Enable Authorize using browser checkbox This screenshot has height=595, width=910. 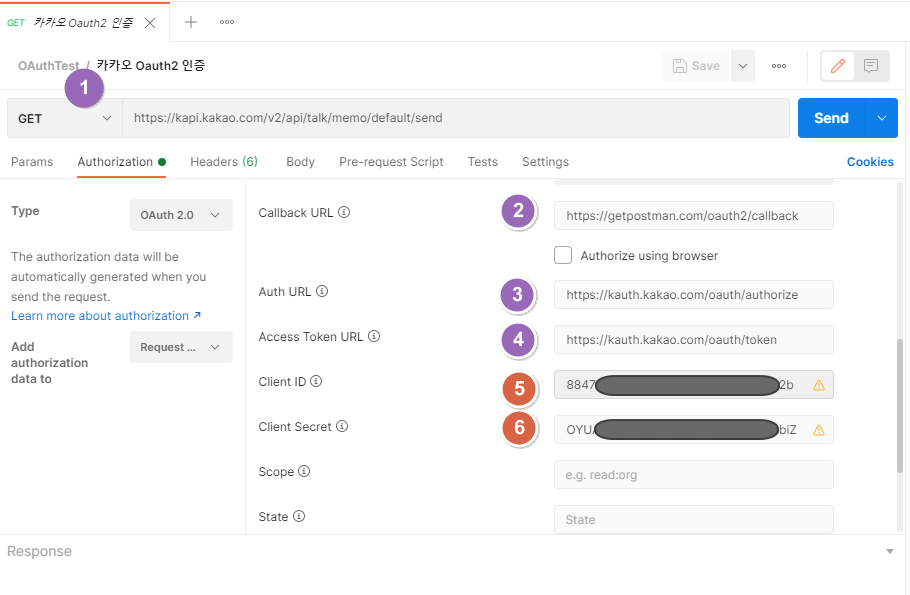562,255
